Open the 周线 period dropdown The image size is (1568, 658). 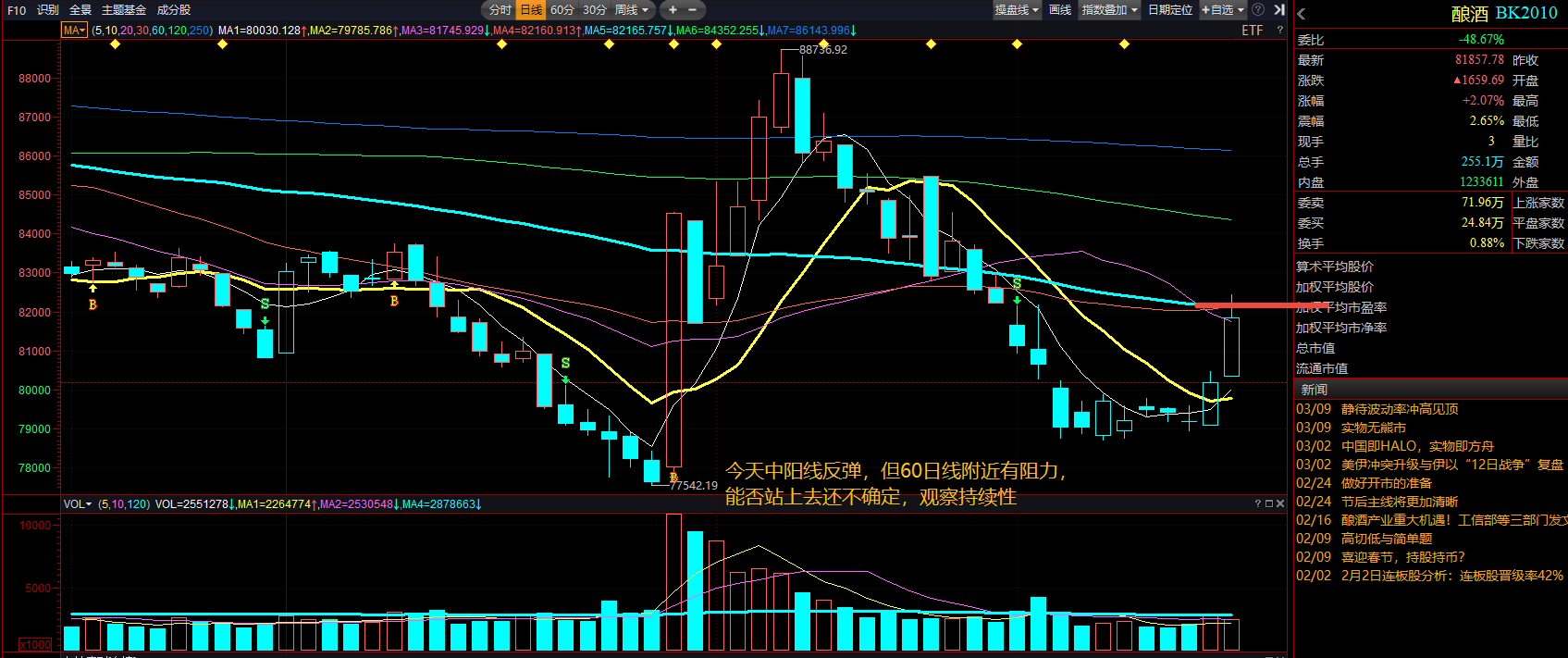pyautogui.click(x=632, y=10)
